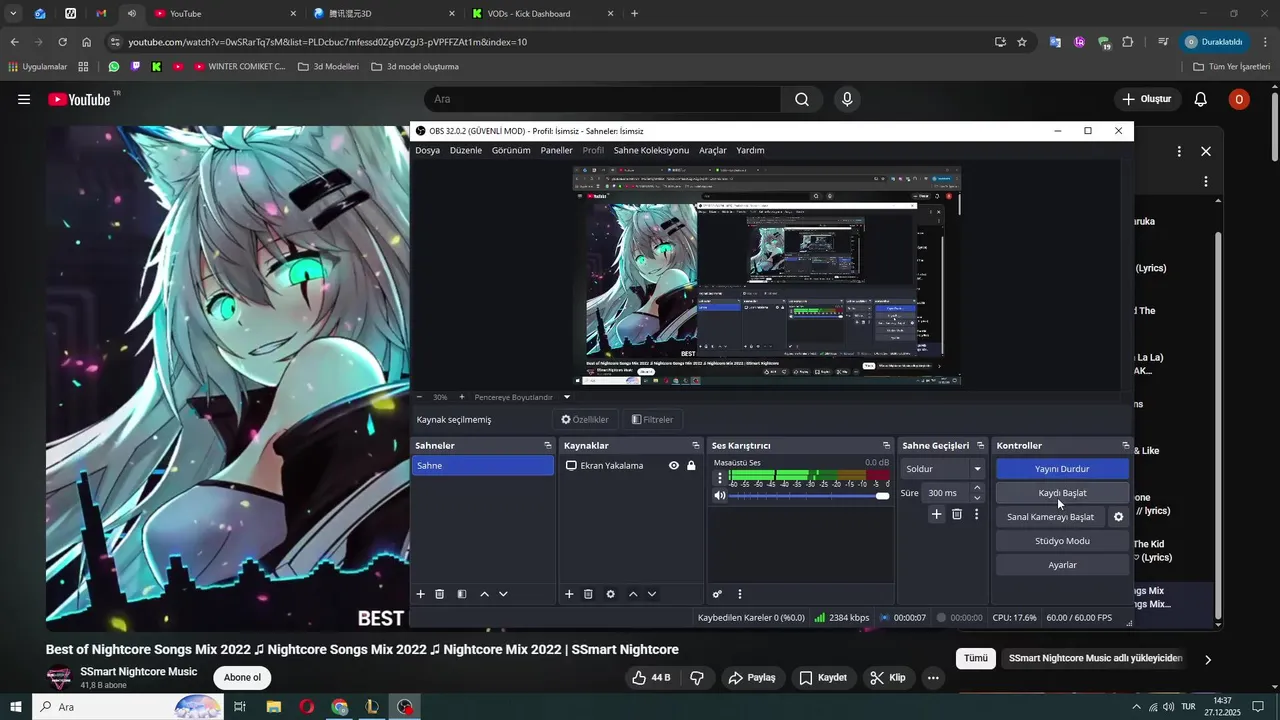Delete the selected scene in Sahneler panel
Viewport: 1280px width, 720px height.
[x=439, y=594]
